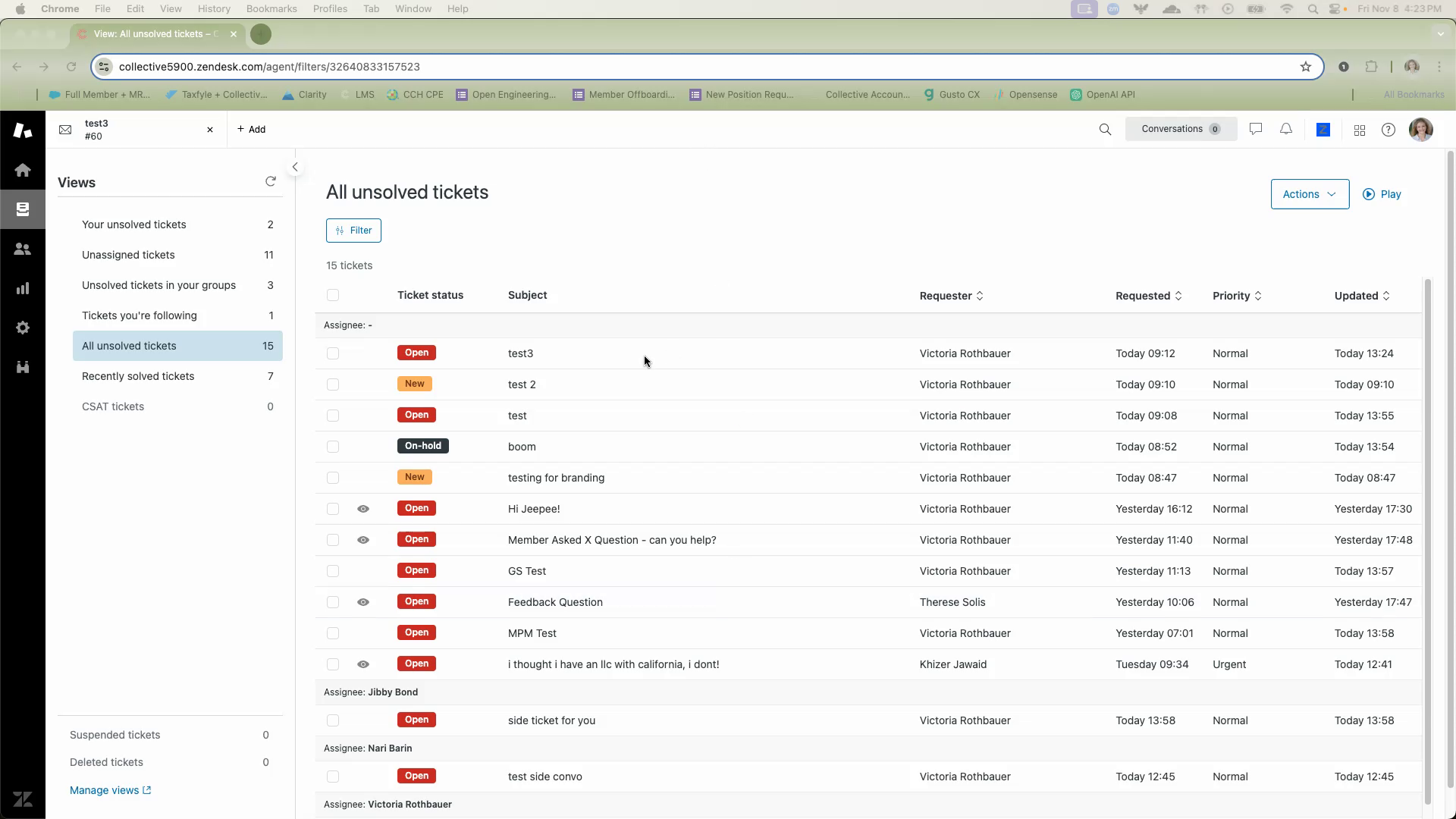Sort tickets by the Requester column
Image resolution: width=1456 pixels, height=819 pixels.
point(951,296)
